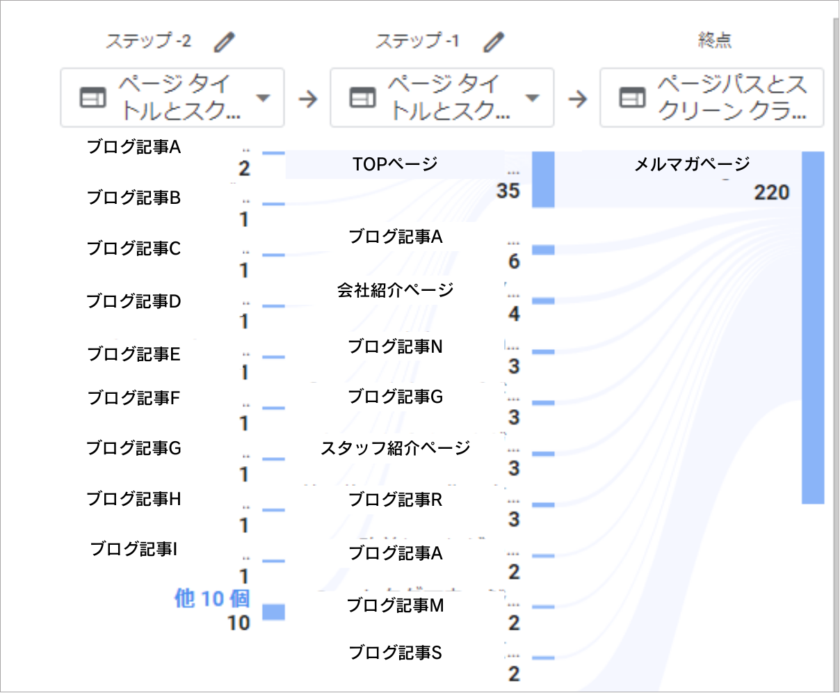The width and height of the screenshot is (840, 693).
Task: Select the 会社紹介ページ node
Action: tap(394, 291)
